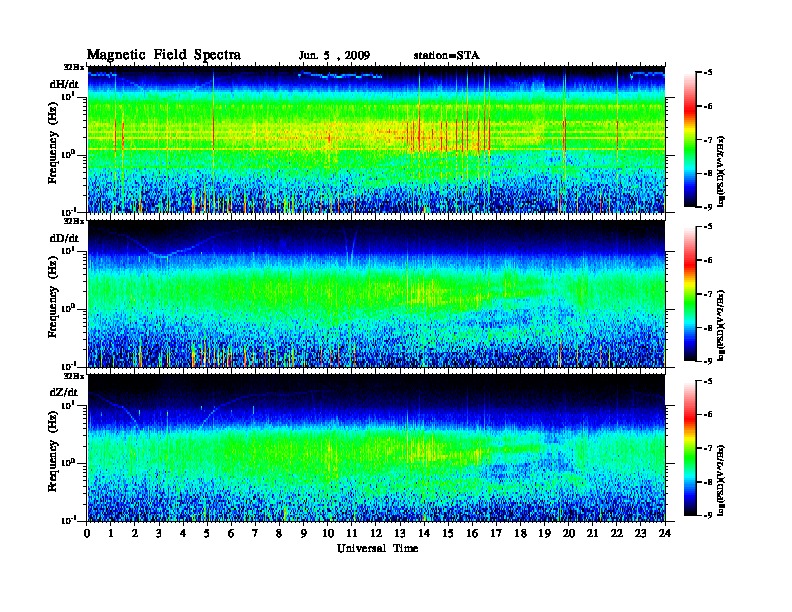Image resolution: width=792 pixels, height=612 pixels.
Task: Click the color bar beside the dH/dt spectrogram
Action: coord(690,139)
